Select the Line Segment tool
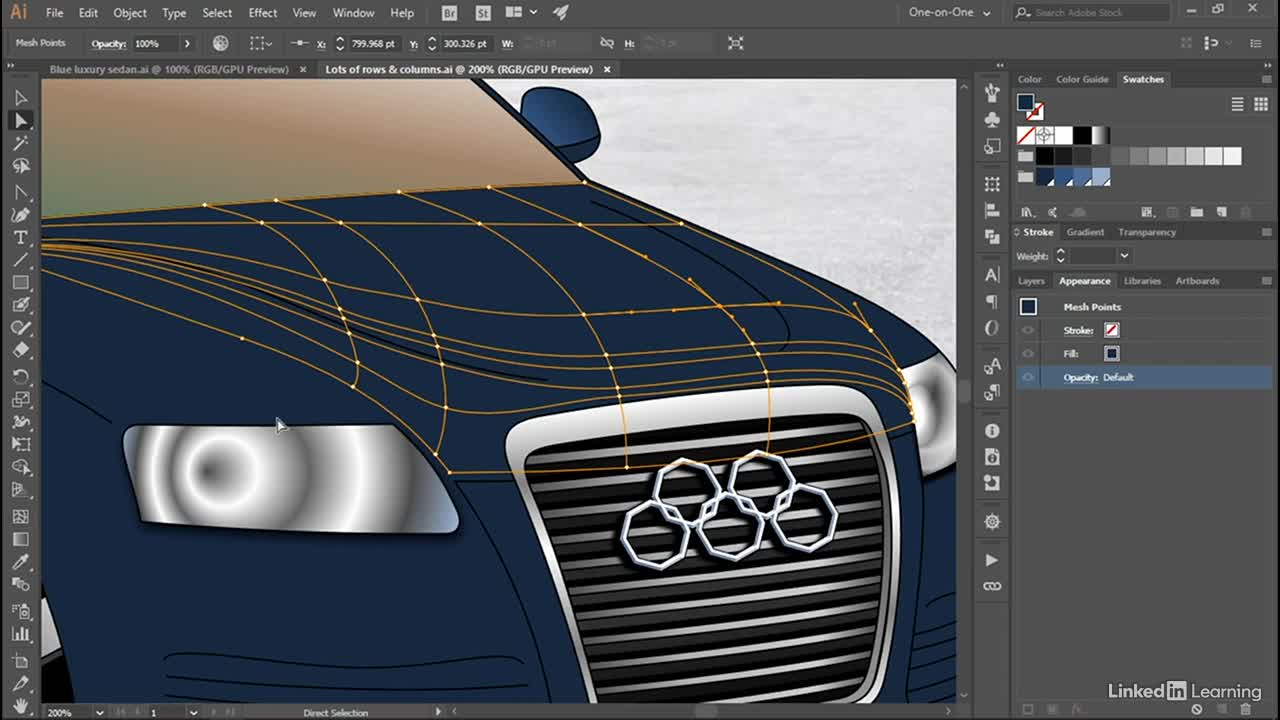The width and height of the screenshot is (1280, 720). pyautogui.click(x=20, y=261)
